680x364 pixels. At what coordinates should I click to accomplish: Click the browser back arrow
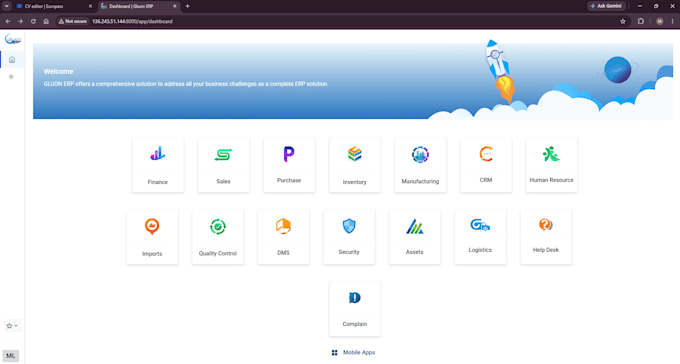[8, 21]
